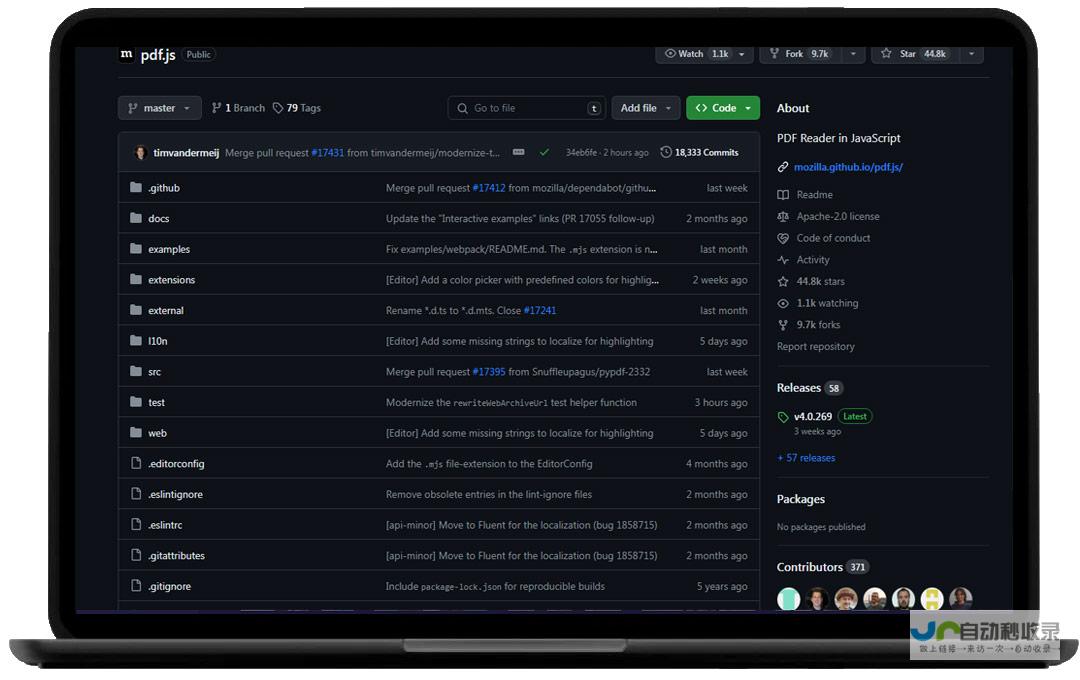This screenshot has width=1080, height=680.
Task: Open the docs folder
Action: (158, 218)
